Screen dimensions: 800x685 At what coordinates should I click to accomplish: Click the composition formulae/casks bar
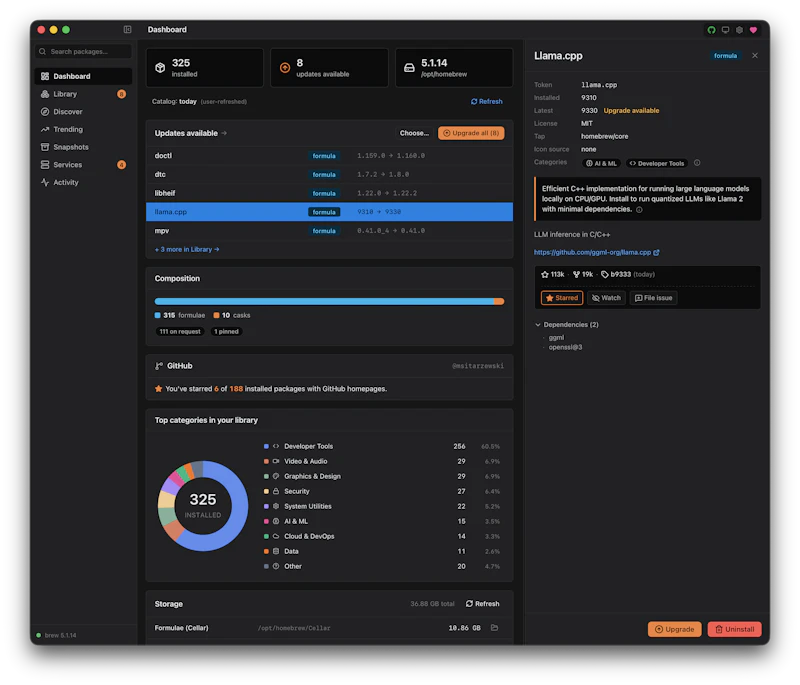pyautogui.click(x=329, y=301)
